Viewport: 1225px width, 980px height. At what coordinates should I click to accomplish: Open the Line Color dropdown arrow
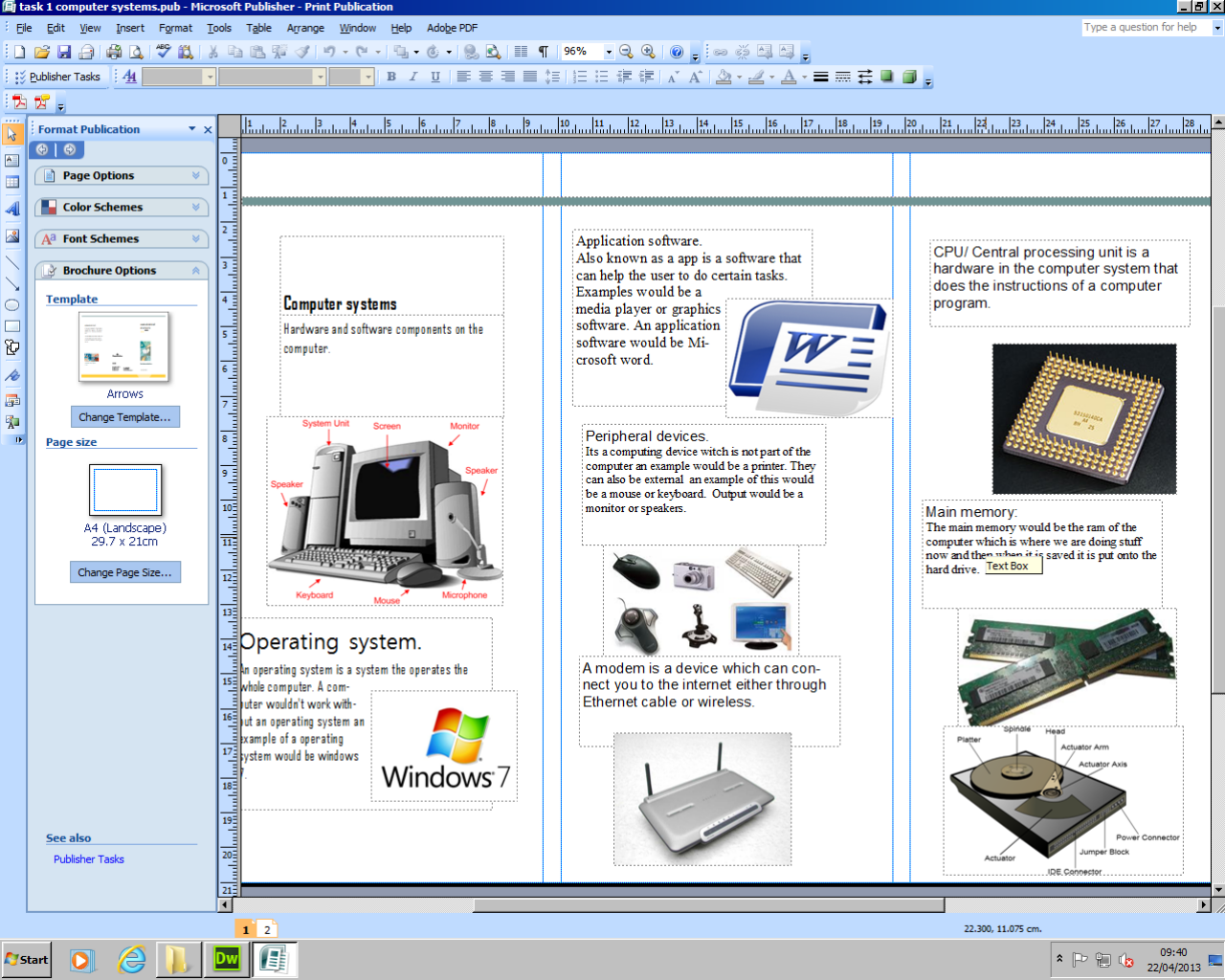[x=771, y=77]
